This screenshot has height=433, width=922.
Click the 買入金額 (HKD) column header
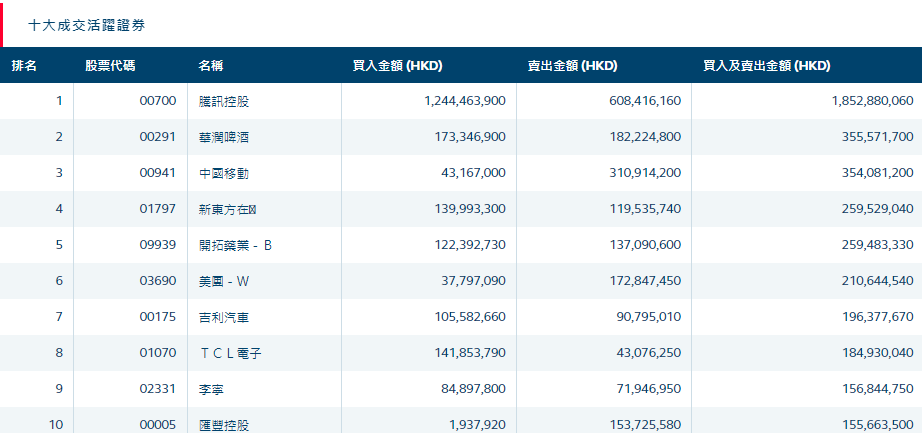pyautogui.click(x=397, y=66)
